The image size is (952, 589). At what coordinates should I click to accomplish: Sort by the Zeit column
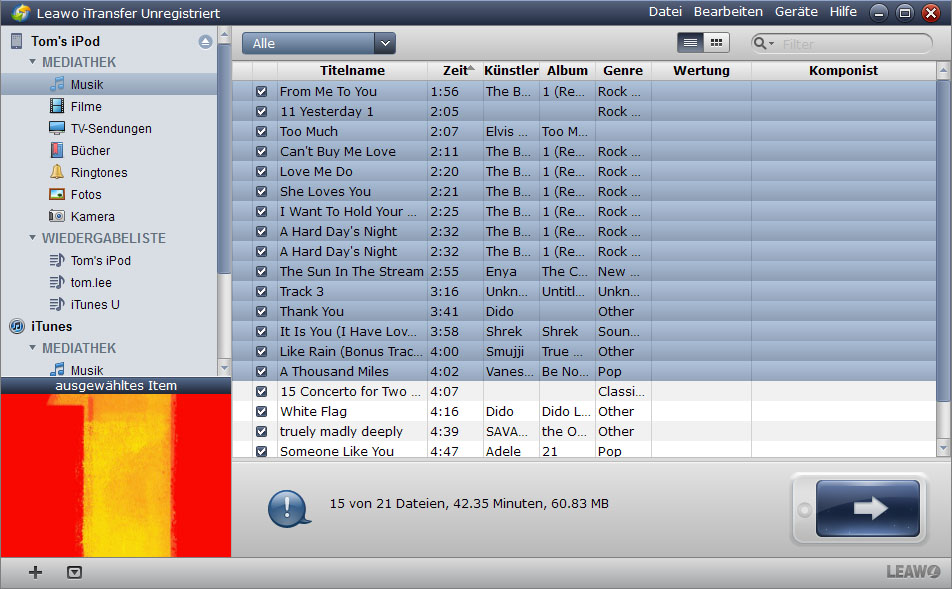click(x=455, y=70)
